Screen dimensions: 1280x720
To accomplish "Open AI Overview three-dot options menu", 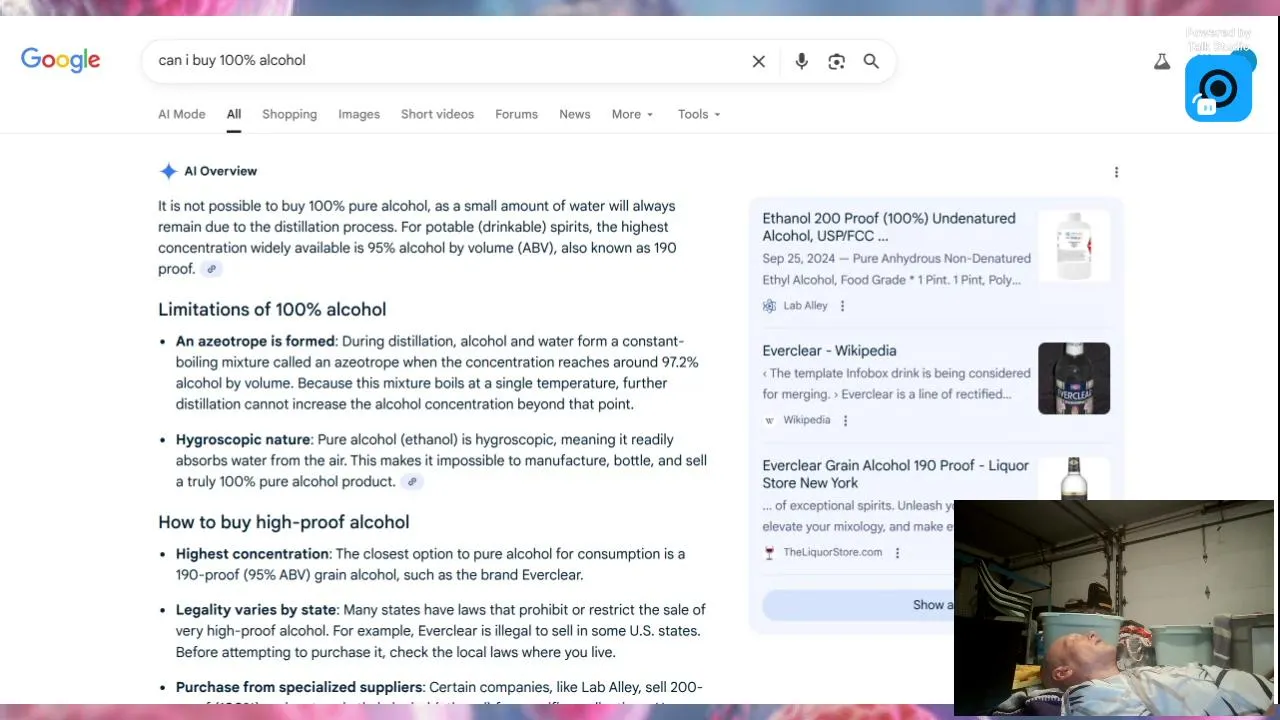I will [x=1116, y=172].
